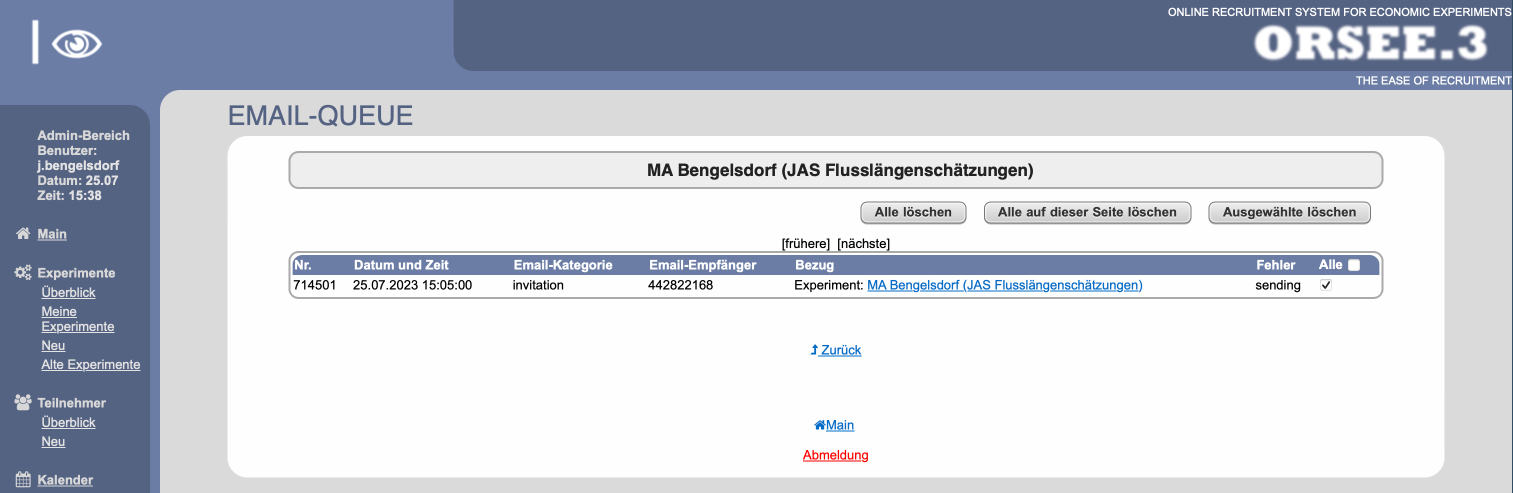This screenshot has height=493, width=1513.
Task: Click the gears icon next to Experimente
Action: click(22, 273)
